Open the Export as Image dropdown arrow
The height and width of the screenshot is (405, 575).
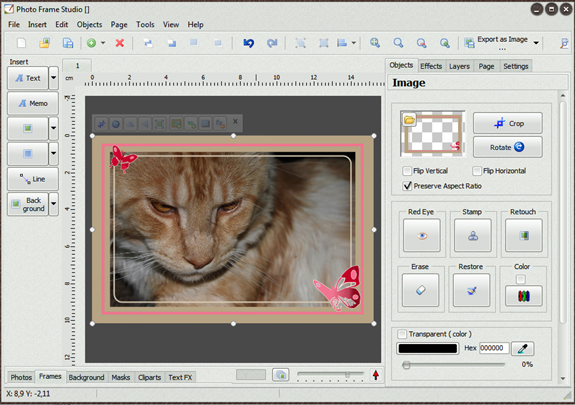536,43
